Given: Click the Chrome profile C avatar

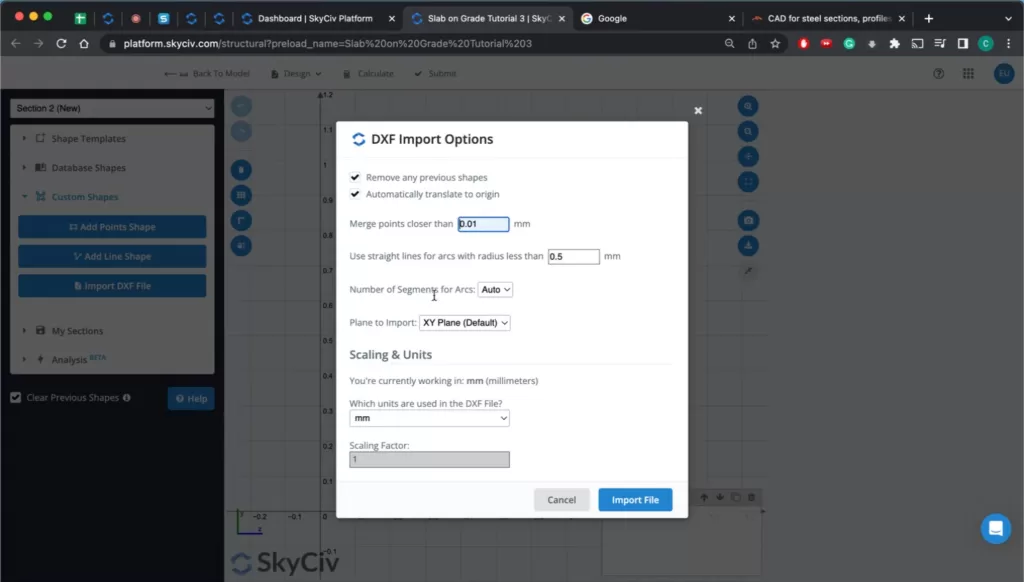Looking at the screenshot, I should coord(985,44).
